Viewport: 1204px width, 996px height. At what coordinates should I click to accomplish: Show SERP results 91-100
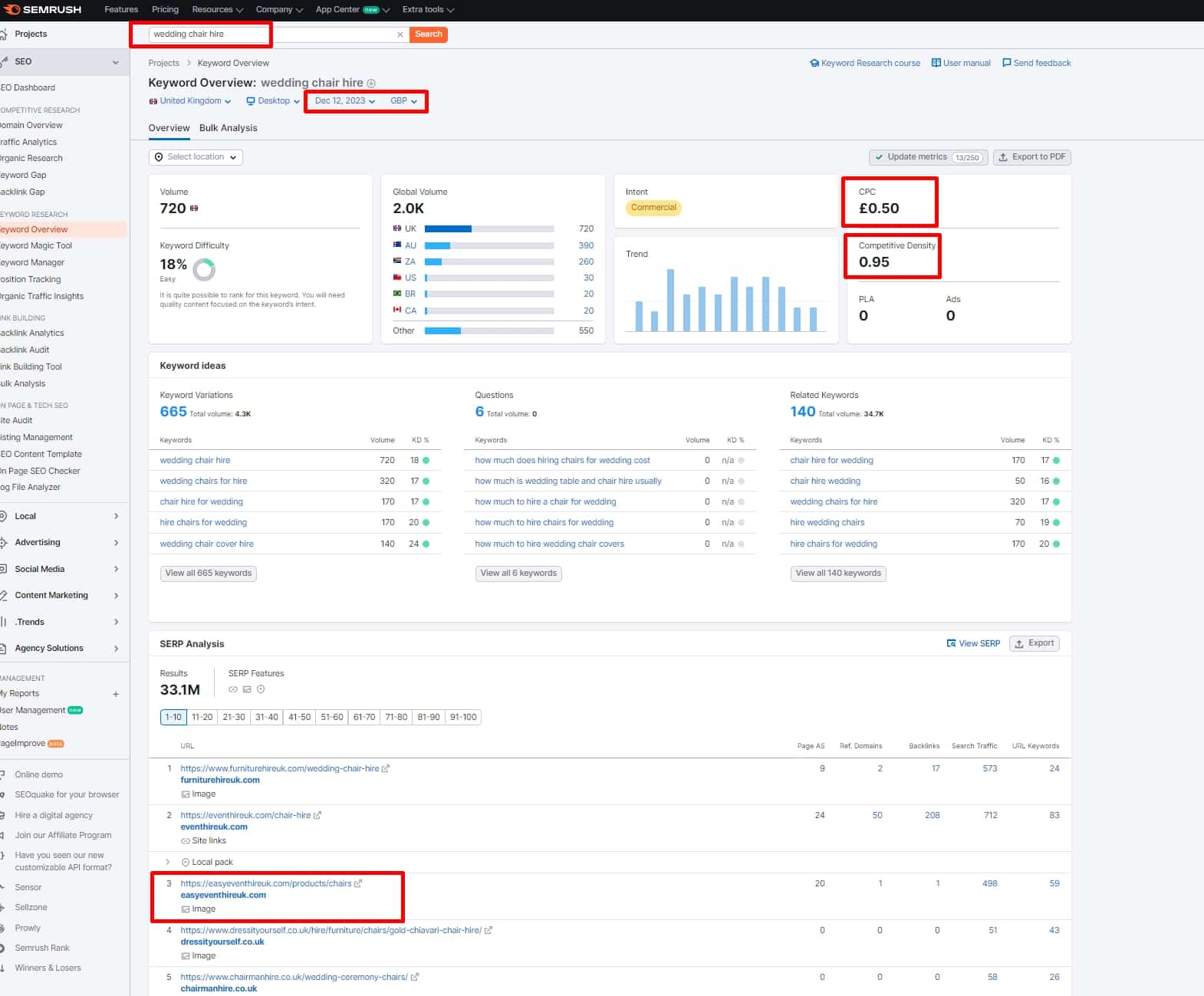point(463,718)
